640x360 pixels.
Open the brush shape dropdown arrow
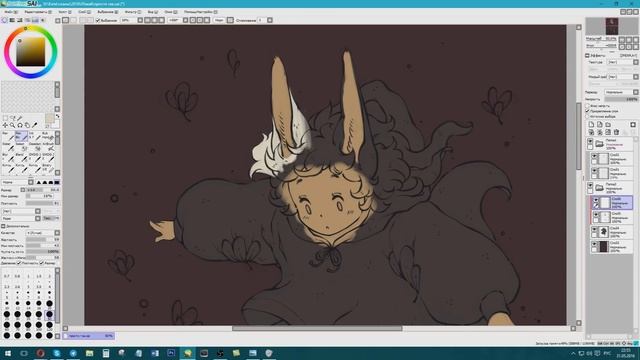click(x=38, y=211)
